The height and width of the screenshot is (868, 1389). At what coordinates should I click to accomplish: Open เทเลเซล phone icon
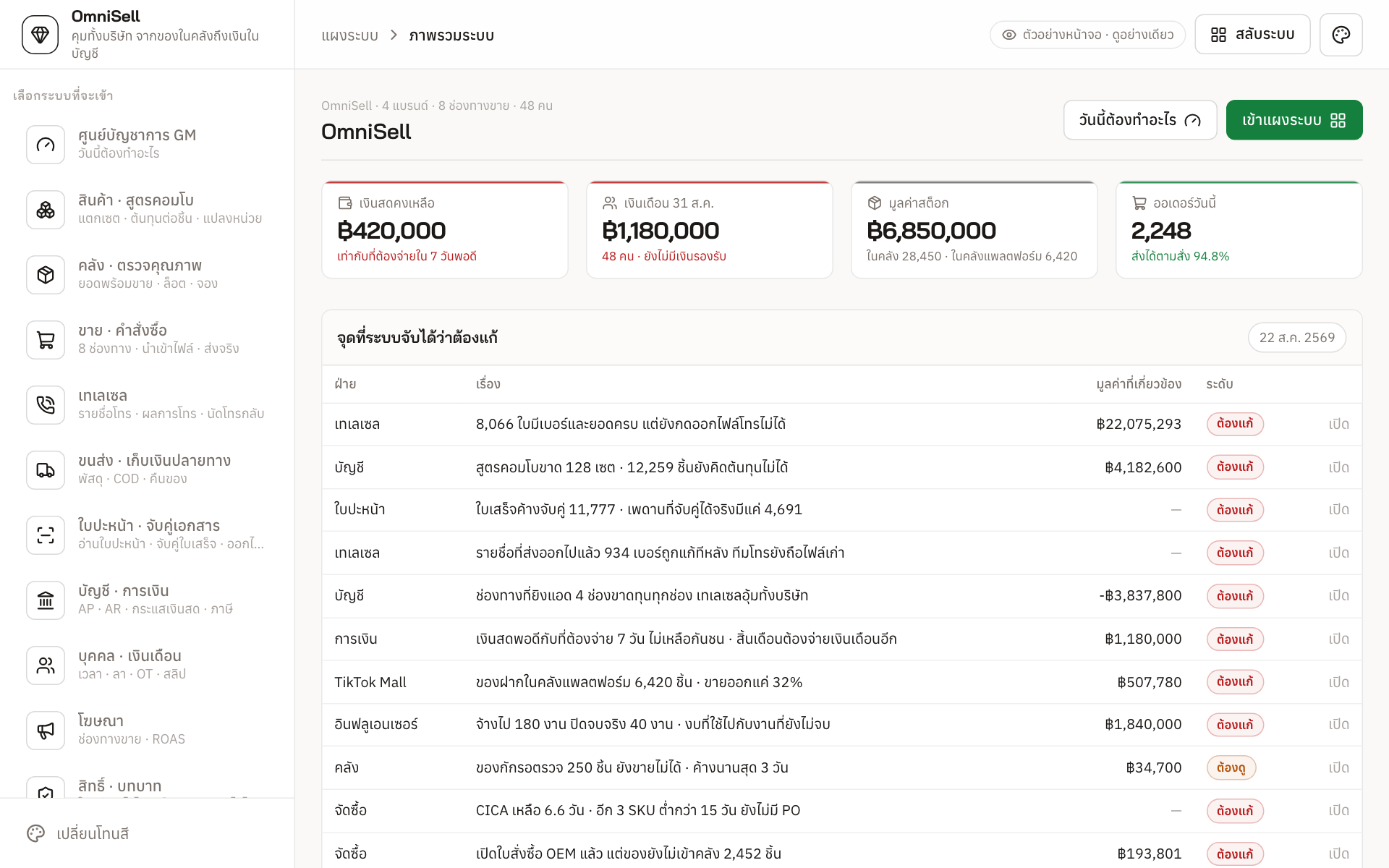pyautogui.click(x=46, y=405)
